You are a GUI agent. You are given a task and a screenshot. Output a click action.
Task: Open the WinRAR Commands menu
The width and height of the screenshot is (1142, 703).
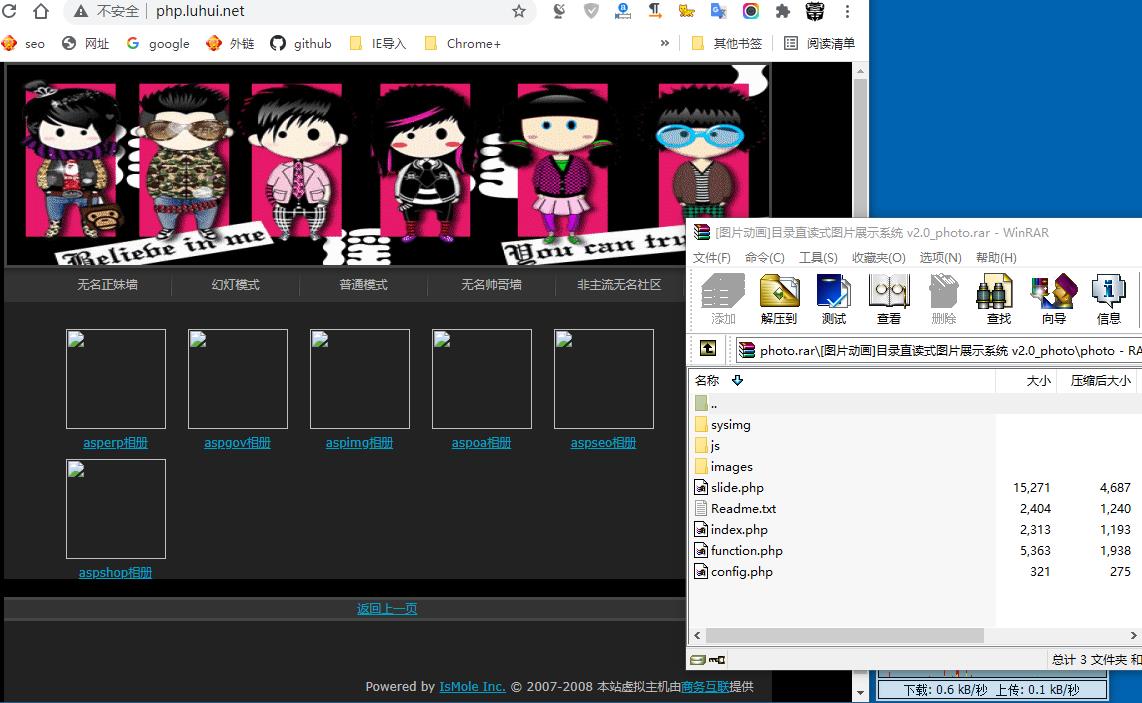pos(764,257)
